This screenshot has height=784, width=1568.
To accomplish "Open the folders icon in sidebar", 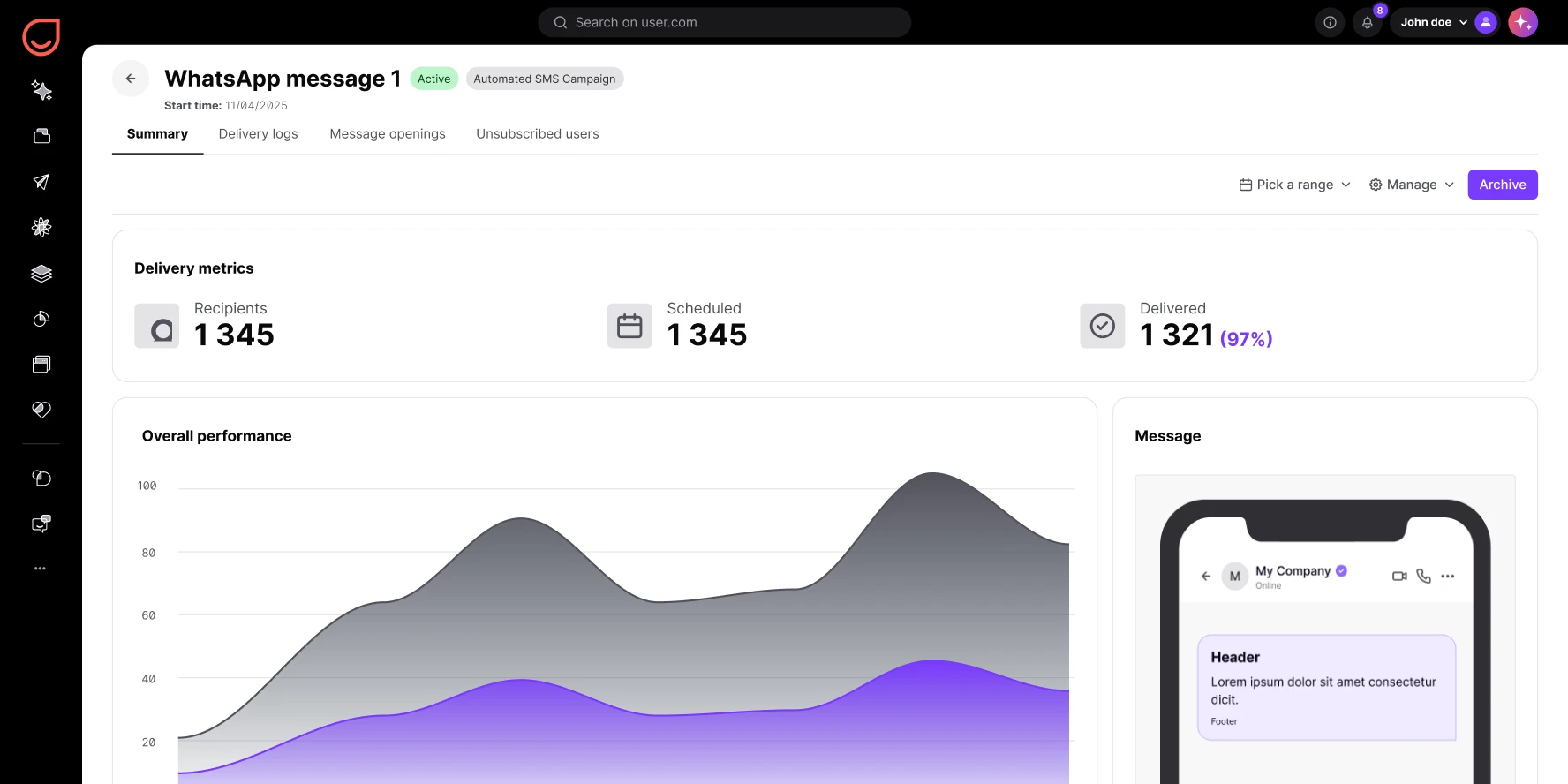I will point(41,136).
